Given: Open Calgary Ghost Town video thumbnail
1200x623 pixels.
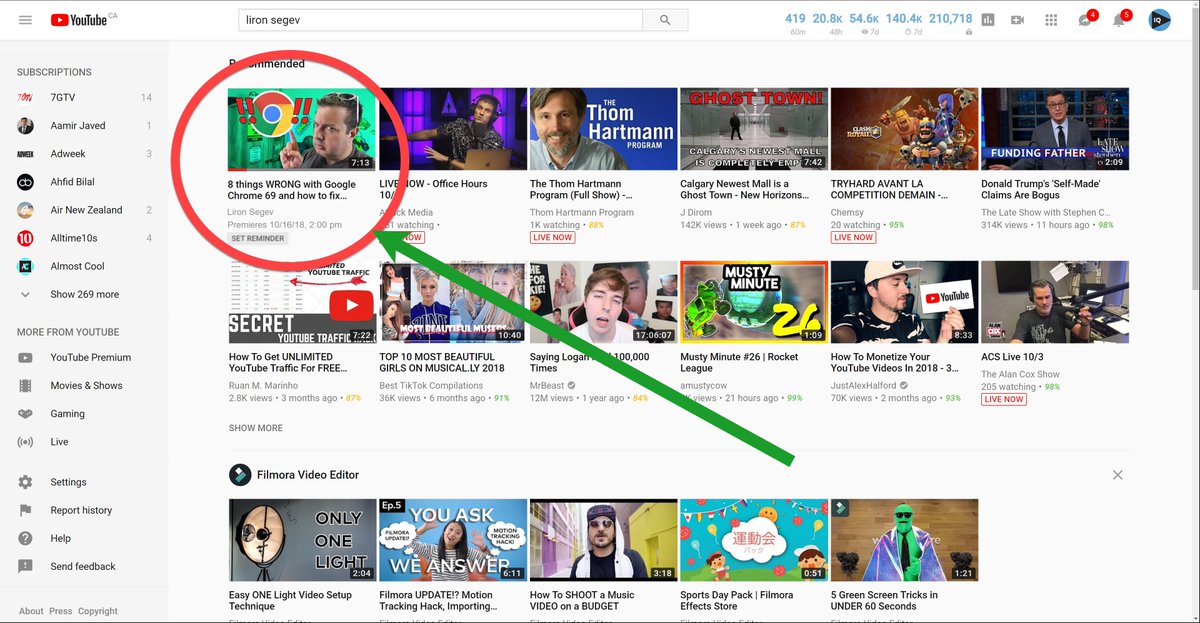Looking at the screenshot, I should pos(754,129).
